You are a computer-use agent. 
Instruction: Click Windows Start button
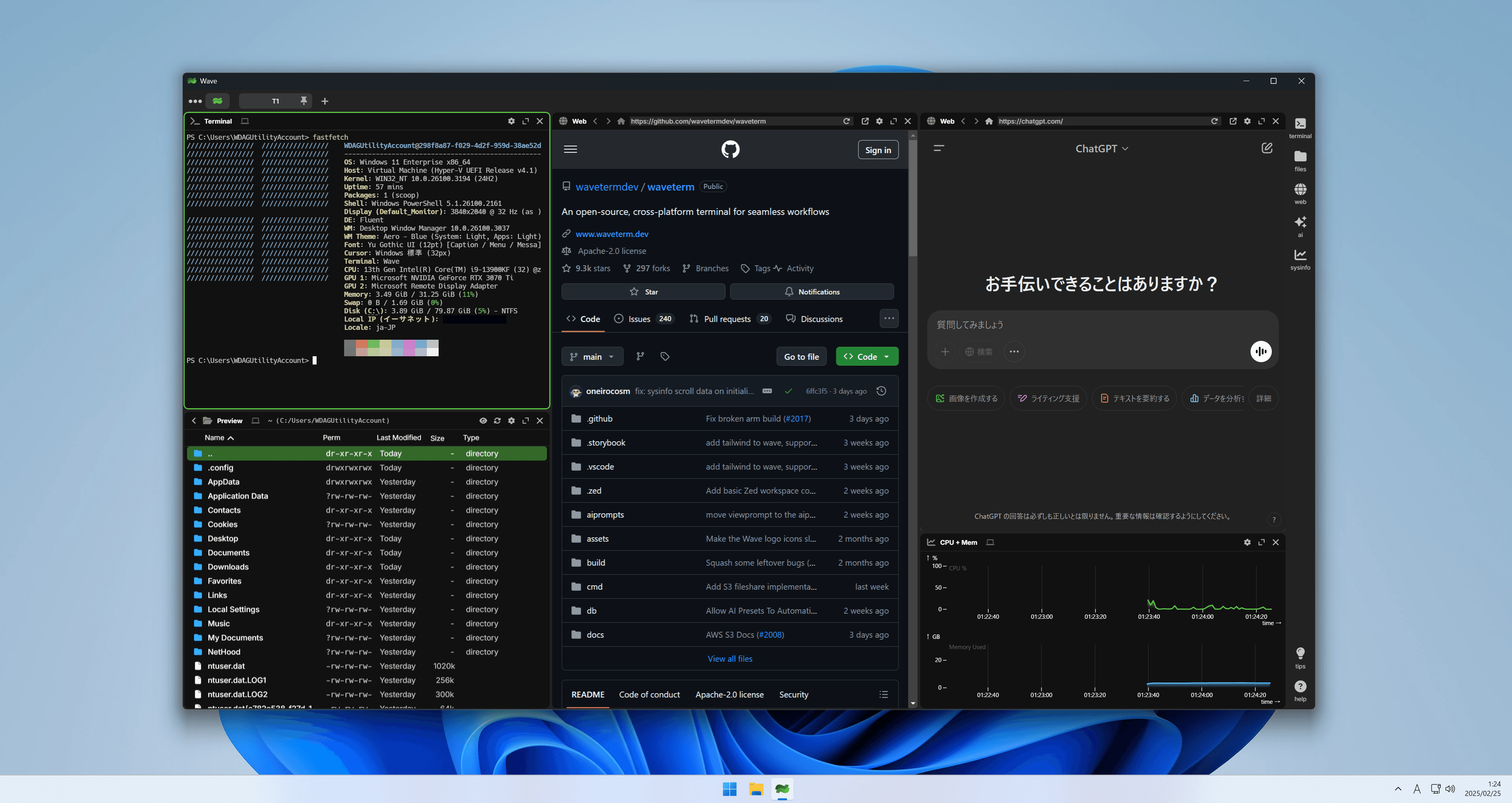point(729,789)
